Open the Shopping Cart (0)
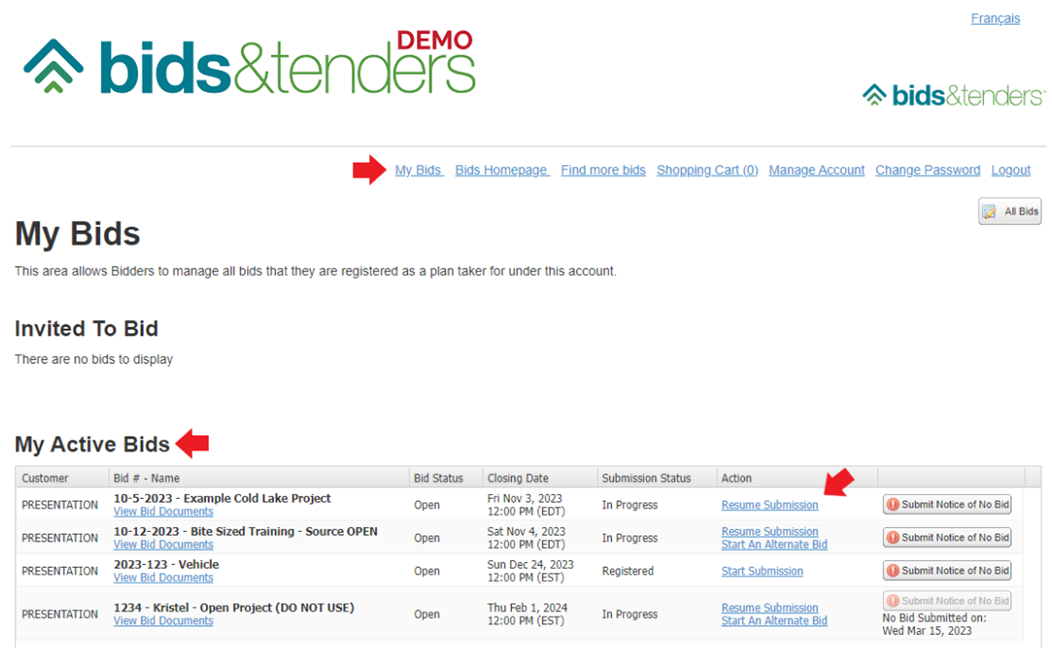This screenshot has width=1052, height=648. (x=707, y=170)
